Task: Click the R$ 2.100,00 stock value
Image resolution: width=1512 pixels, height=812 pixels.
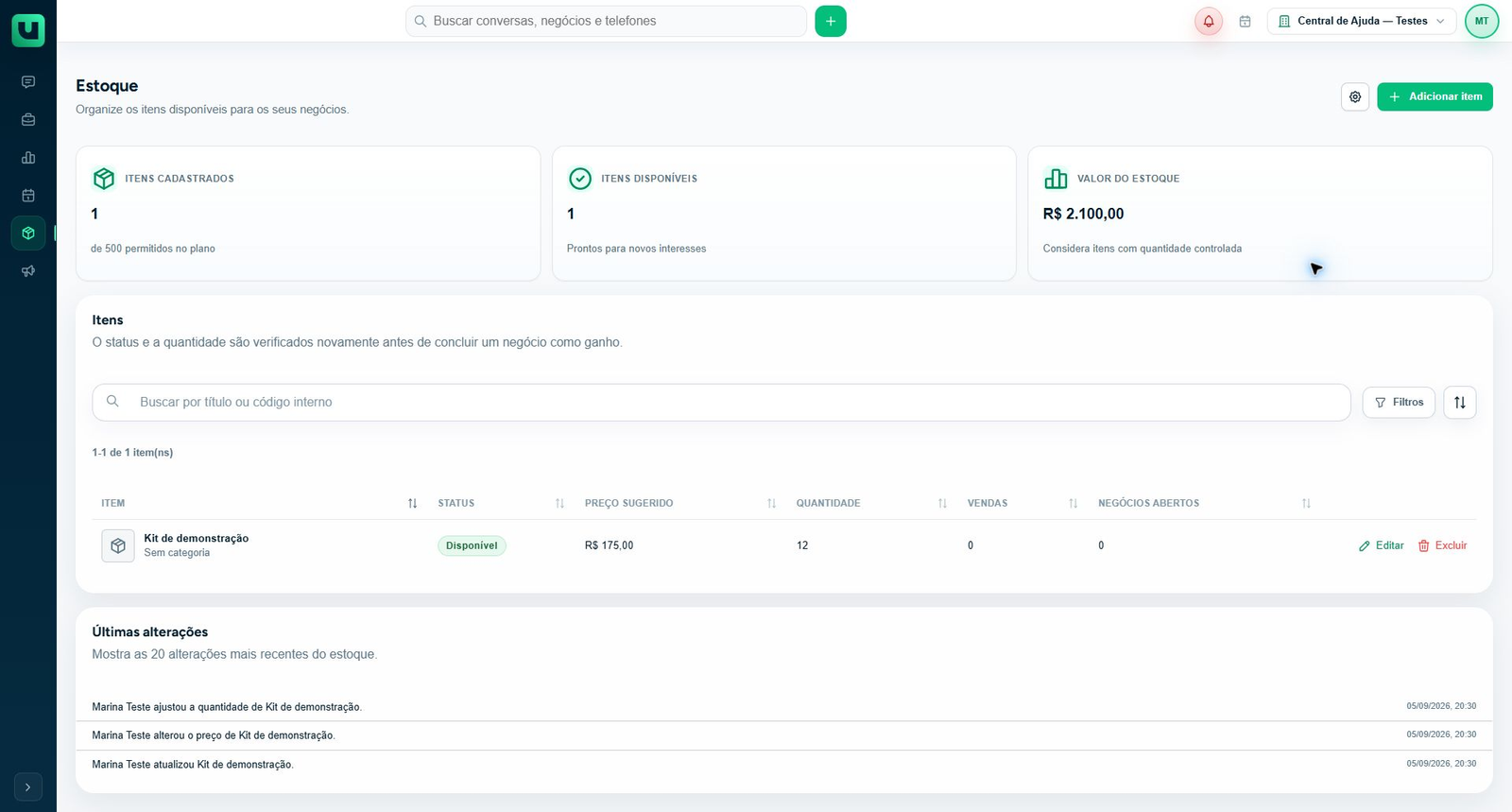Action: click(x=1083, y=214)
